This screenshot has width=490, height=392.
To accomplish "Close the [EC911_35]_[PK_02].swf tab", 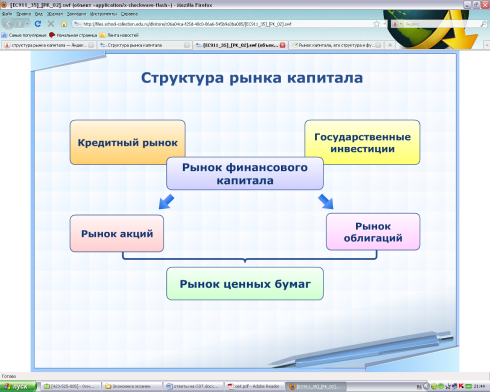I will pyautogui.click(x=283, y=45).
